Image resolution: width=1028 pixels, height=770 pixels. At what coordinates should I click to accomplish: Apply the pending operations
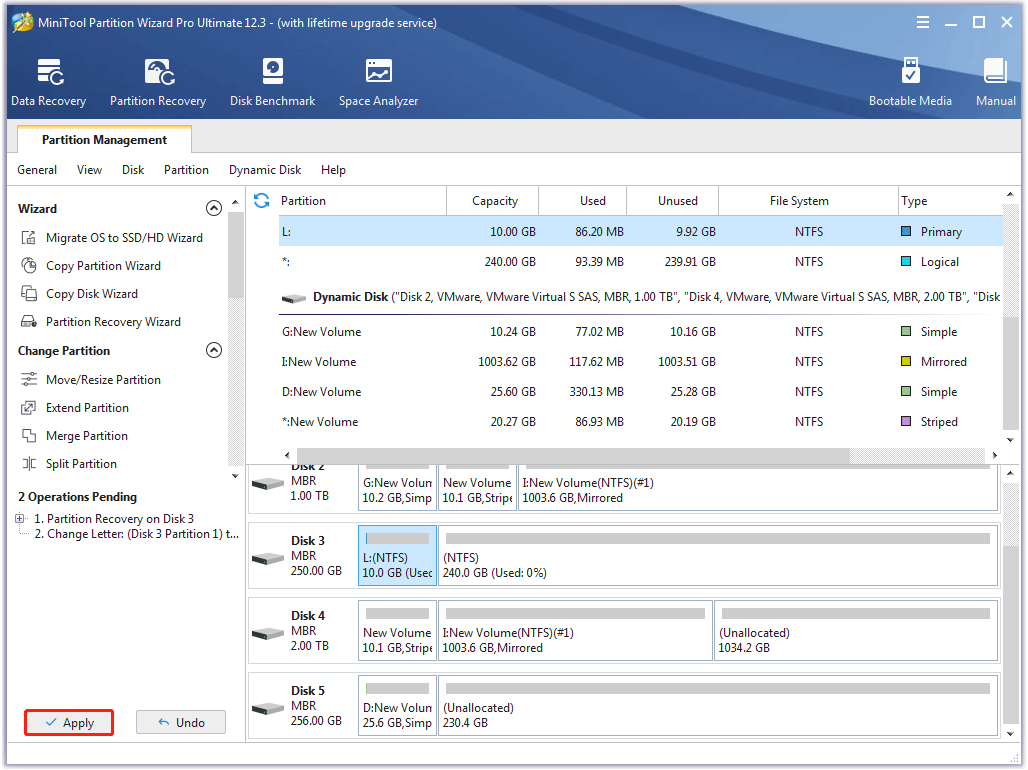click(x=68, y=722)
